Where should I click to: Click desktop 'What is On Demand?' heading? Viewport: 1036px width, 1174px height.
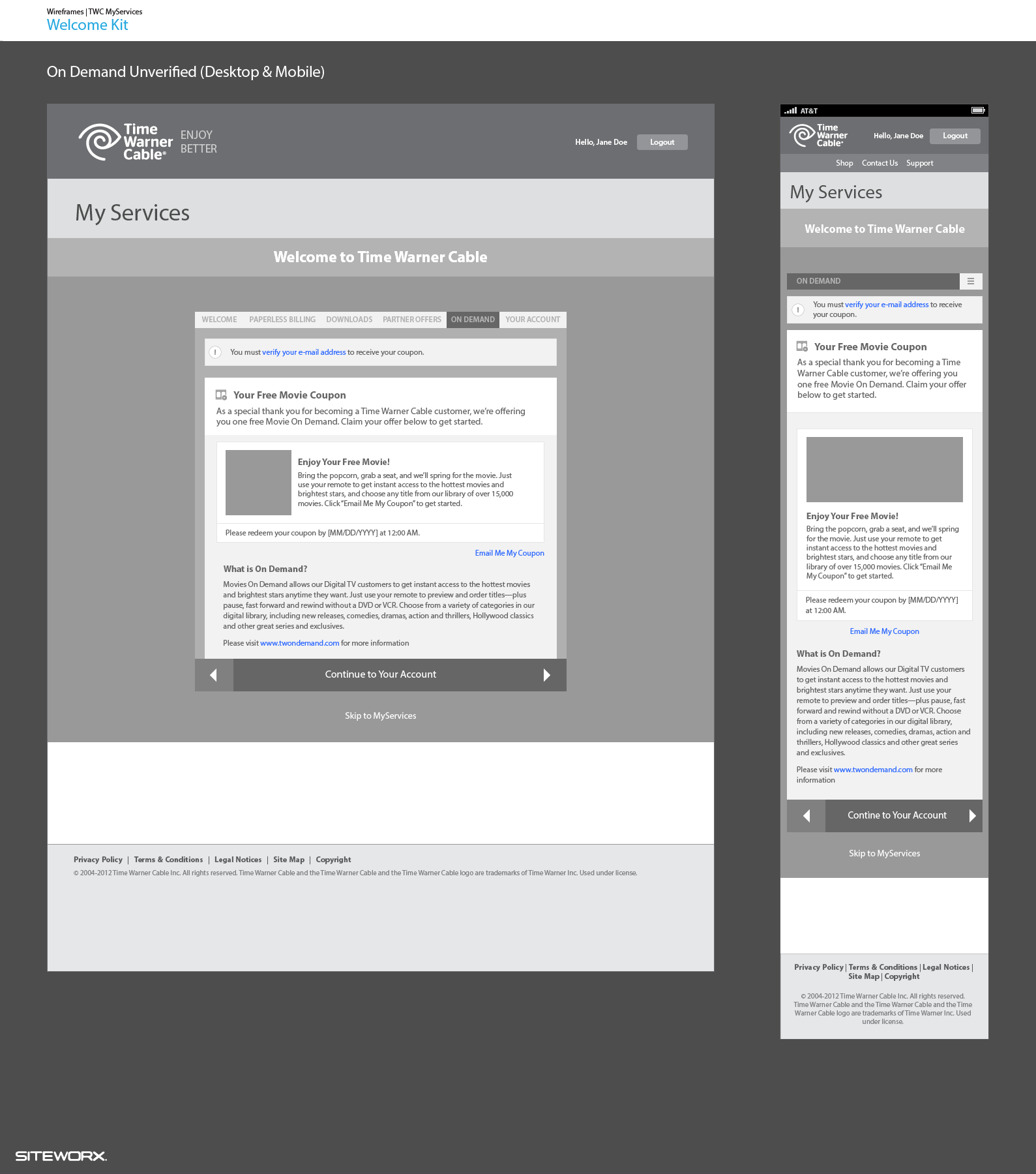coord(265,569)
